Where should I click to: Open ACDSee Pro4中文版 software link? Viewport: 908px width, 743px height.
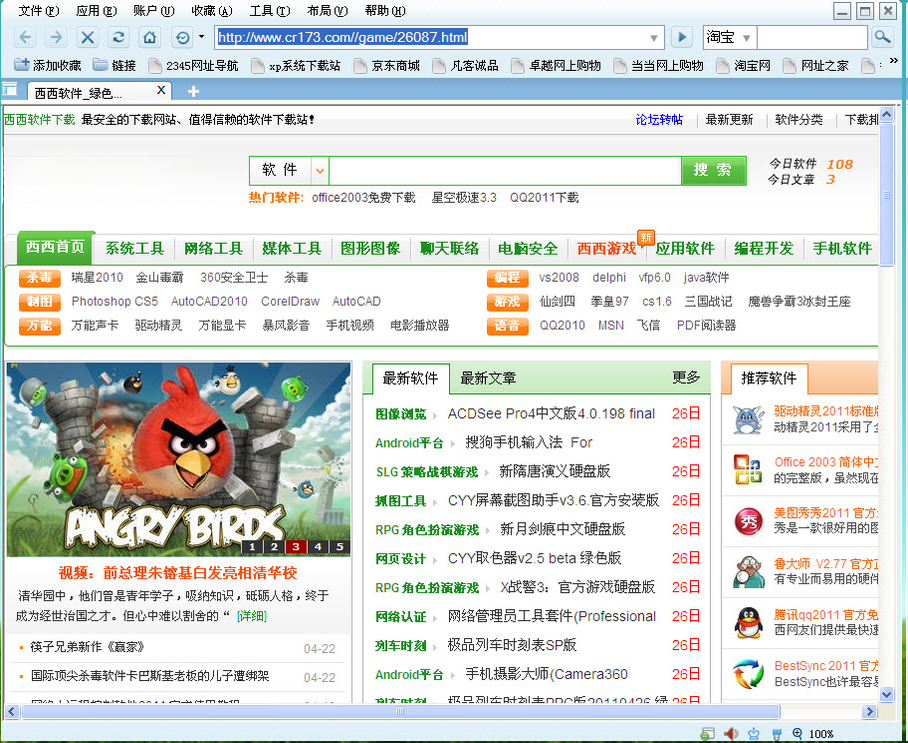point(551,413)
